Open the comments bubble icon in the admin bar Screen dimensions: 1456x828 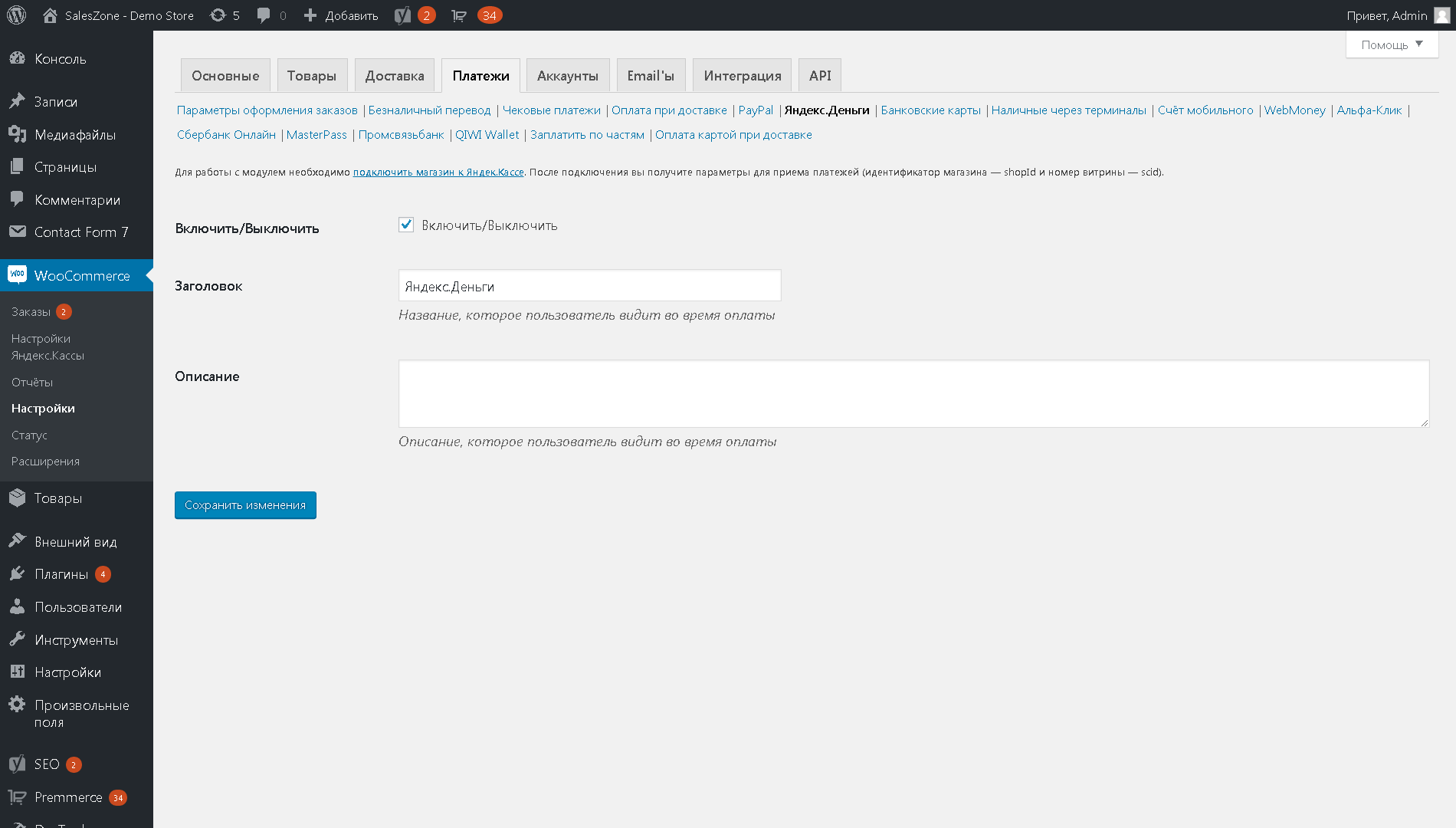(264, 15)
